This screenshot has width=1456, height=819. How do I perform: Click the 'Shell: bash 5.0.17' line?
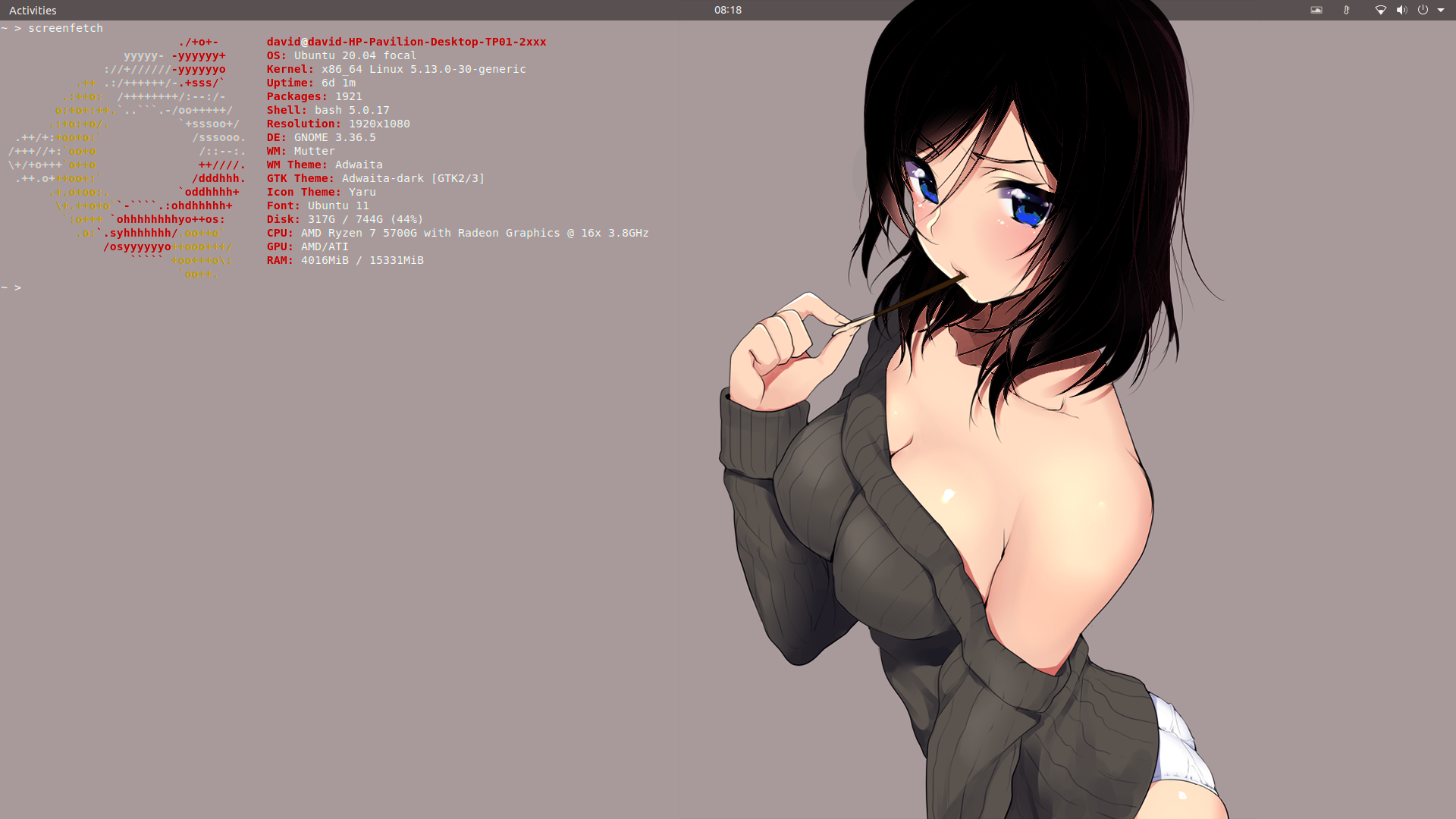[x=328, y=110]
